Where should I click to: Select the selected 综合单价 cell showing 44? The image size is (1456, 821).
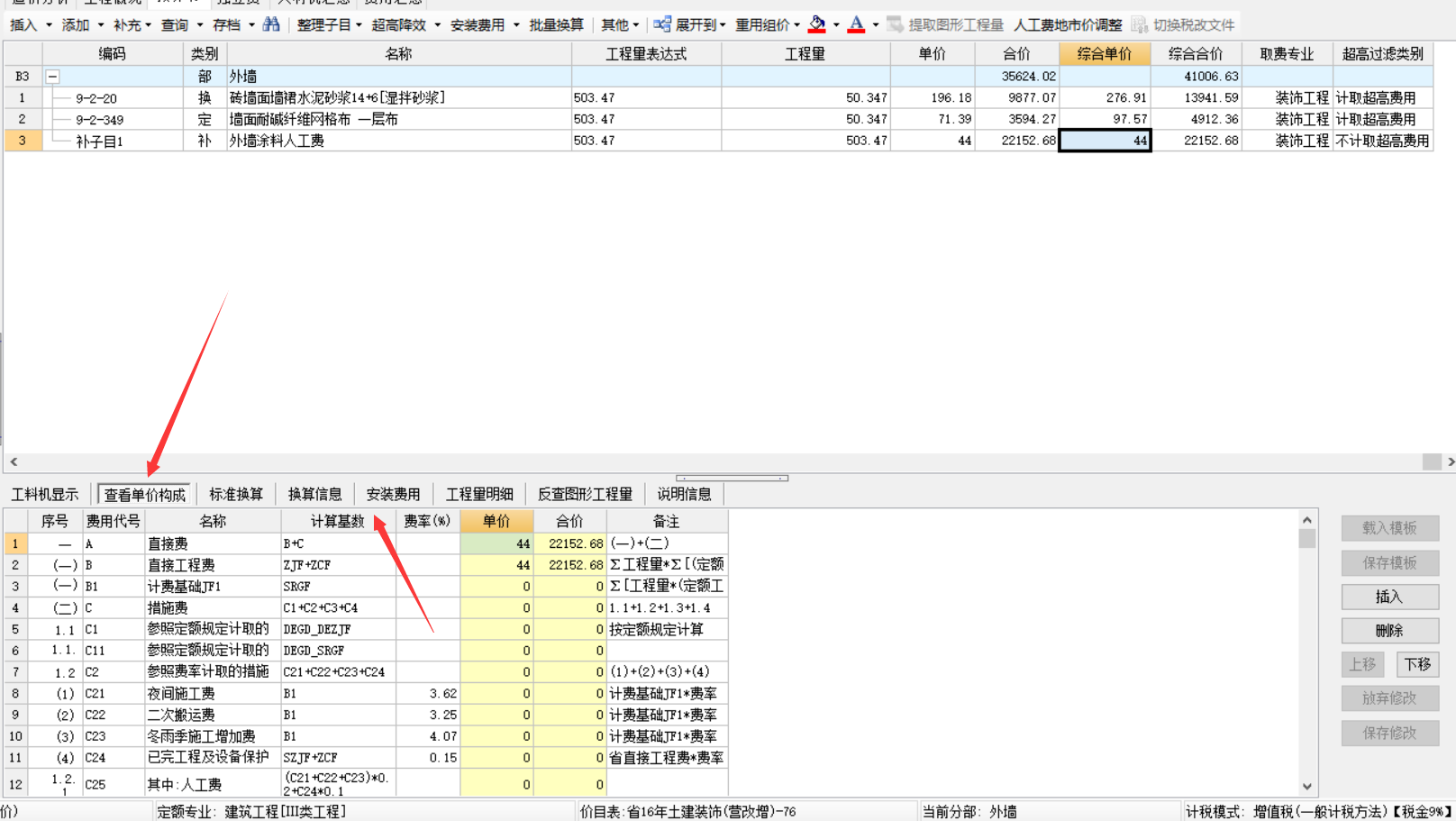1105,141
